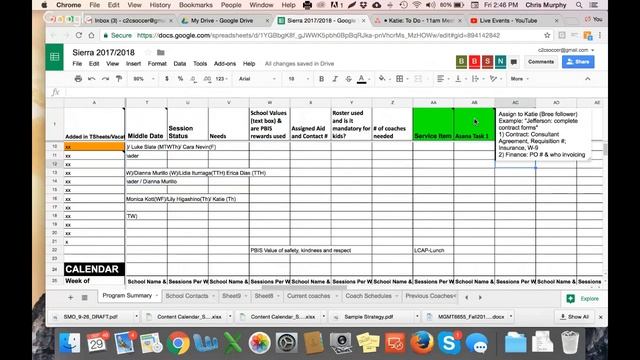The width and height of the screenshot is (640, 360).
Task: Open the Add-ons menu
Action: point(224,64)
